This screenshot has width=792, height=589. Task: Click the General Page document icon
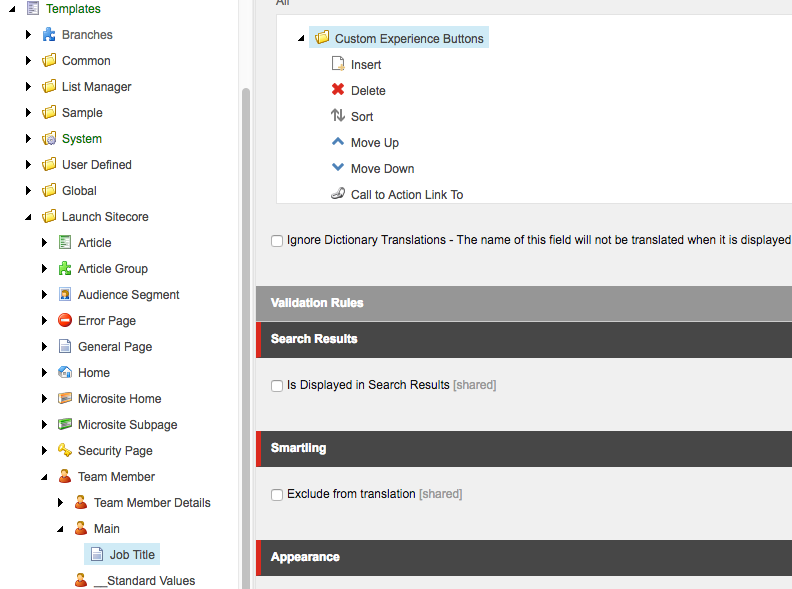click(65, 347)
